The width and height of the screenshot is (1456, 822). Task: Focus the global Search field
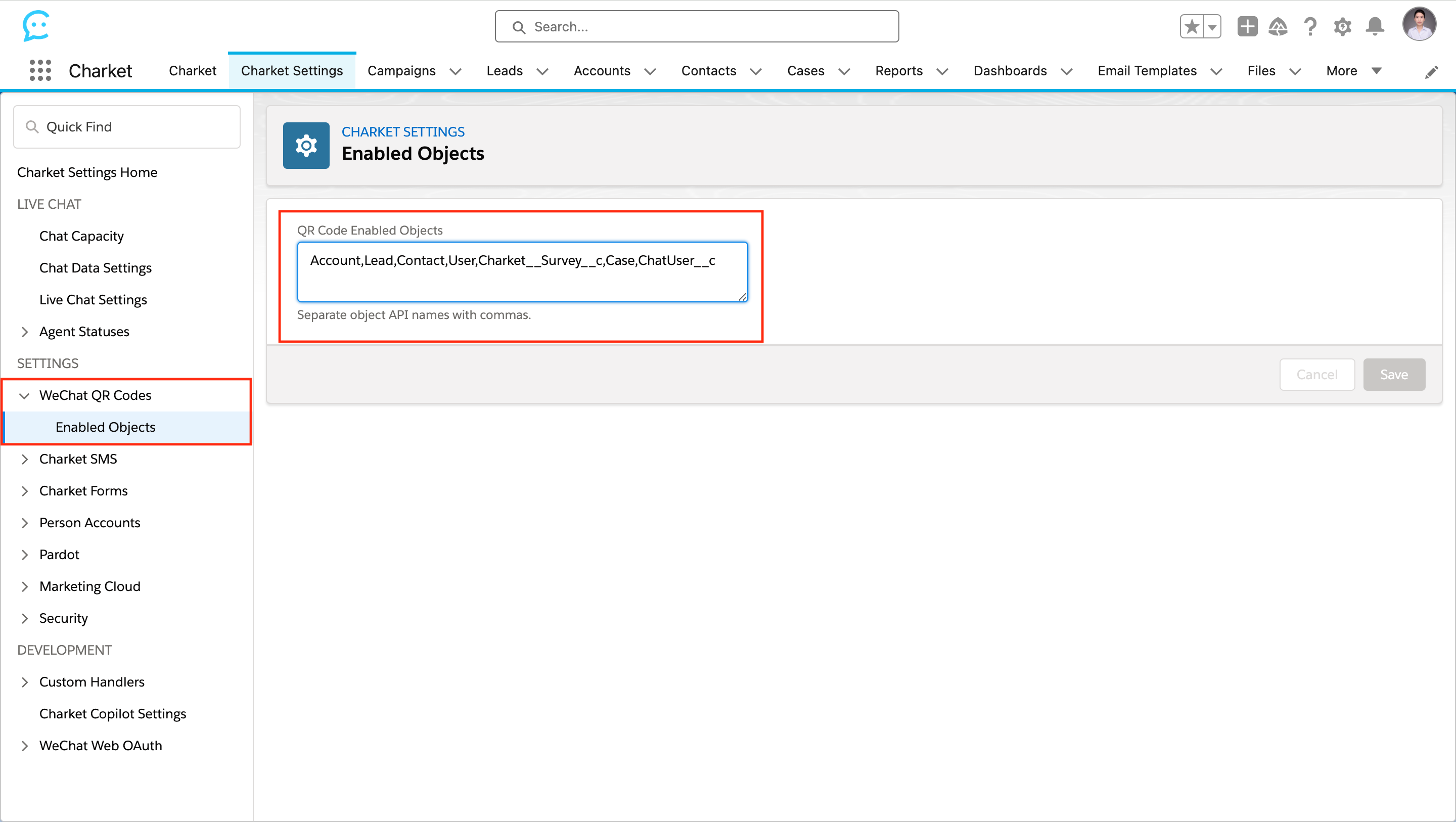(696, 27)
